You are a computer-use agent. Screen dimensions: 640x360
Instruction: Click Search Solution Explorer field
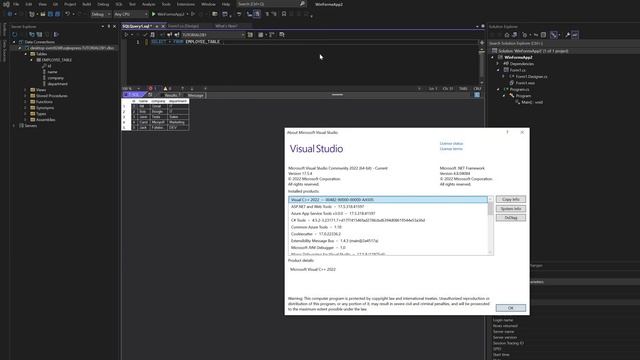[x=563, y=43]
